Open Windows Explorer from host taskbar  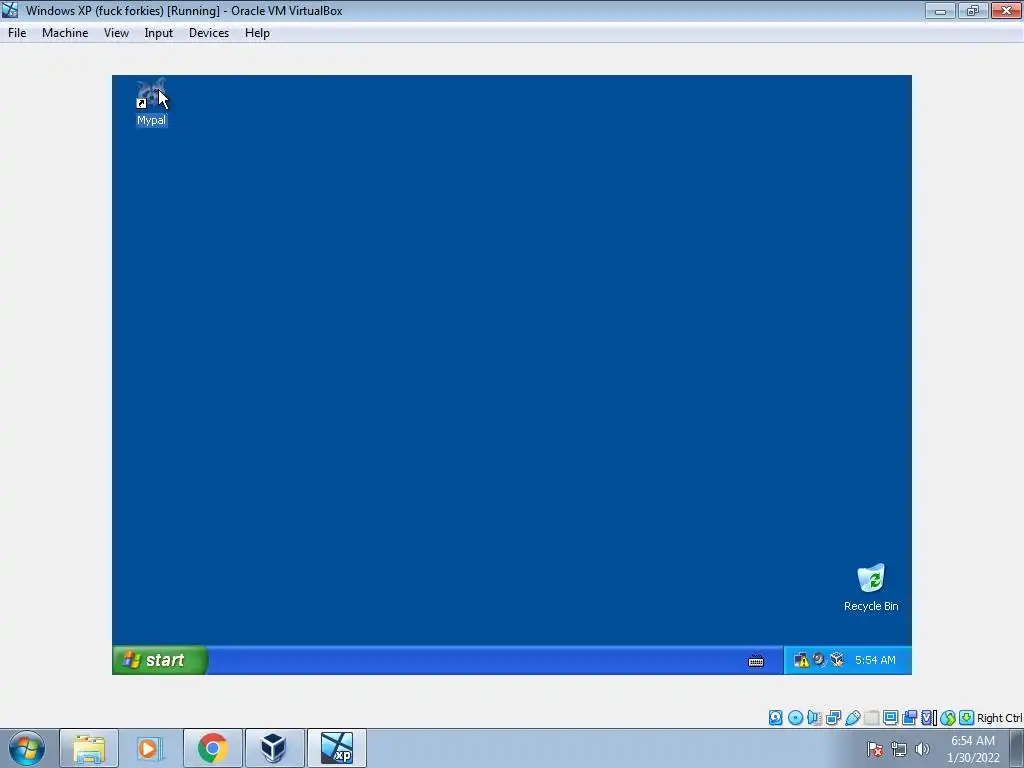point(89,748)
